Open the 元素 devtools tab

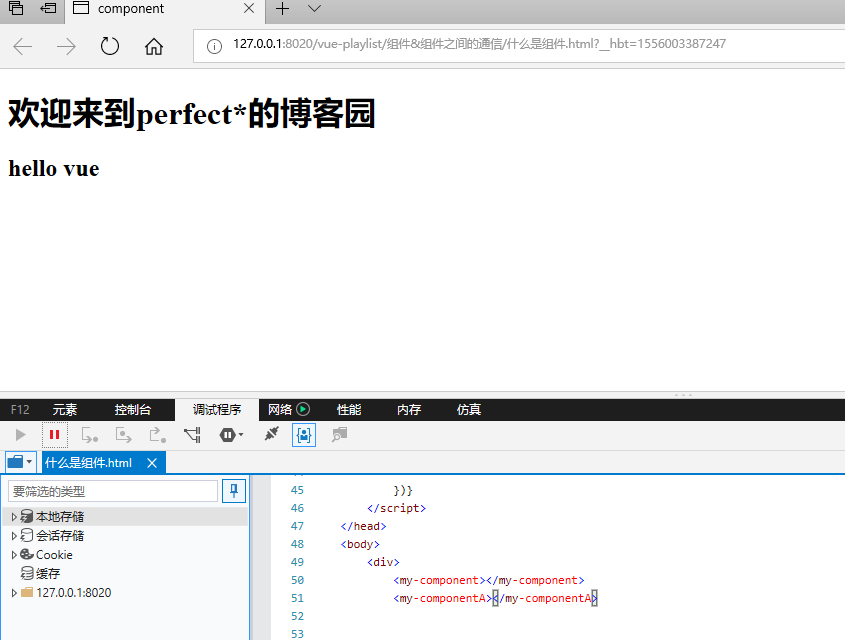coord(65,410)
